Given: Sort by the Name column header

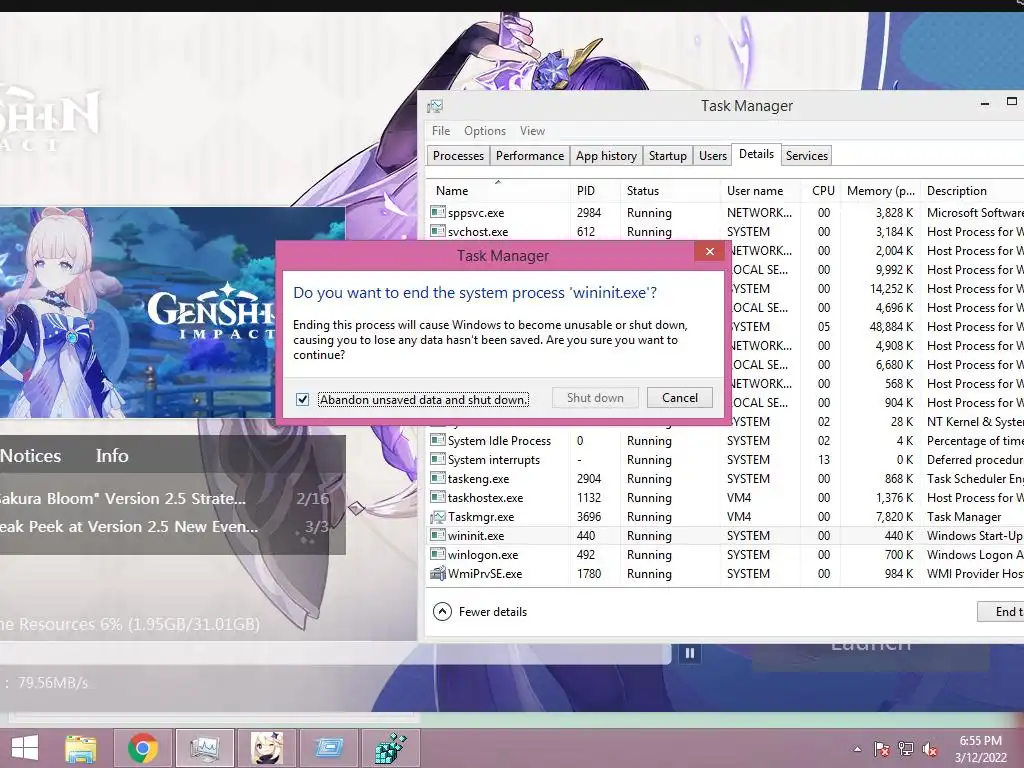Looking at the screenshot, I should coord(498,191).
